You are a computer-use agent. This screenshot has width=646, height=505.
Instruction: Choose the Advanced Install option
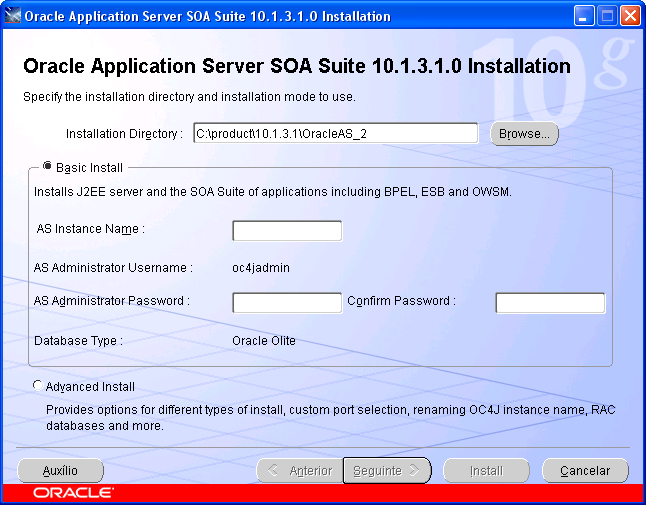(38, 386)
